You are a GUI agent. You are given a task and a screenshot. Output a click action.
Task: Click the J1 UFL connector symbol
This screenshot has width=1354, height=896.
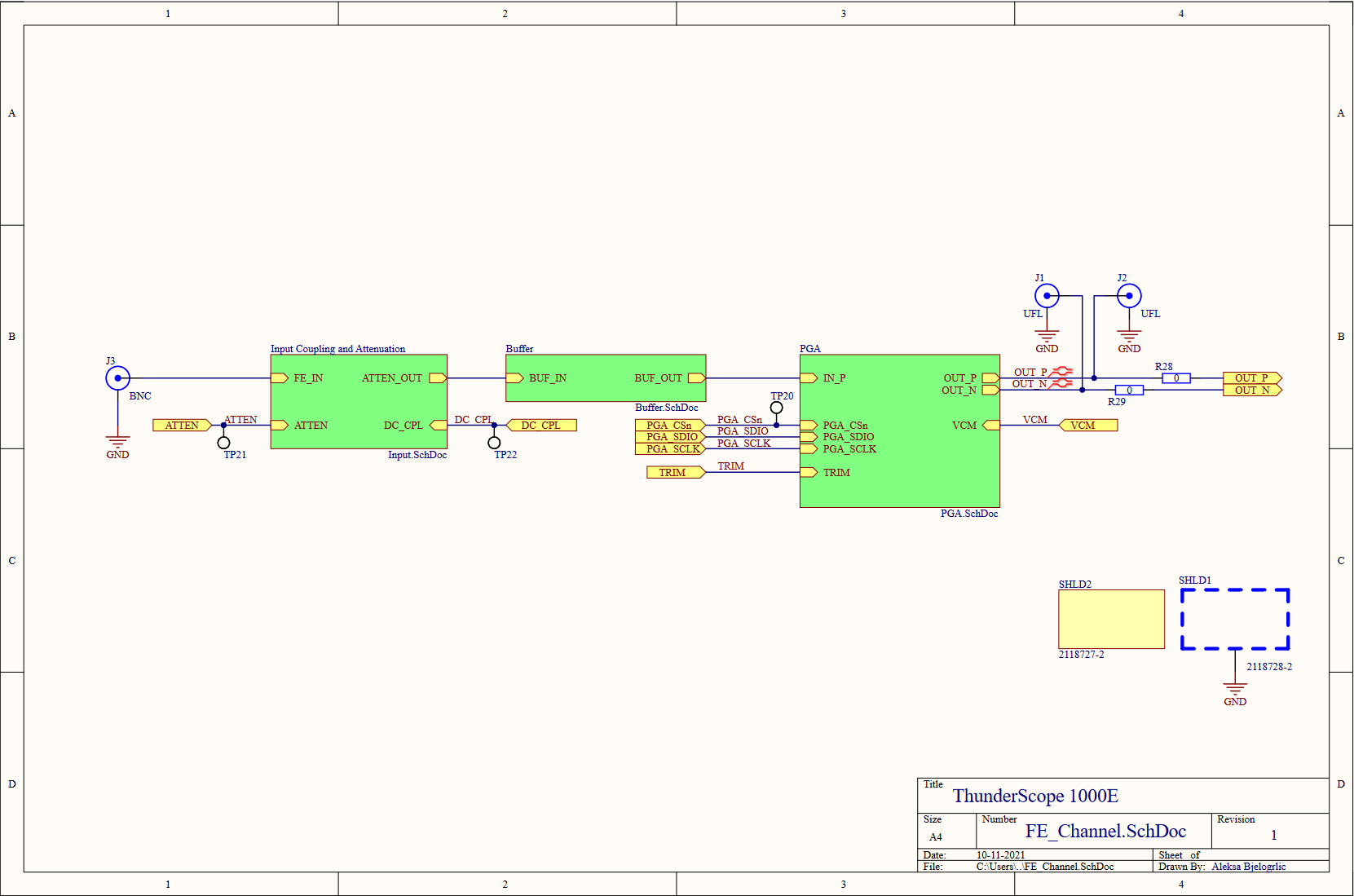[x=1047, y=296]
